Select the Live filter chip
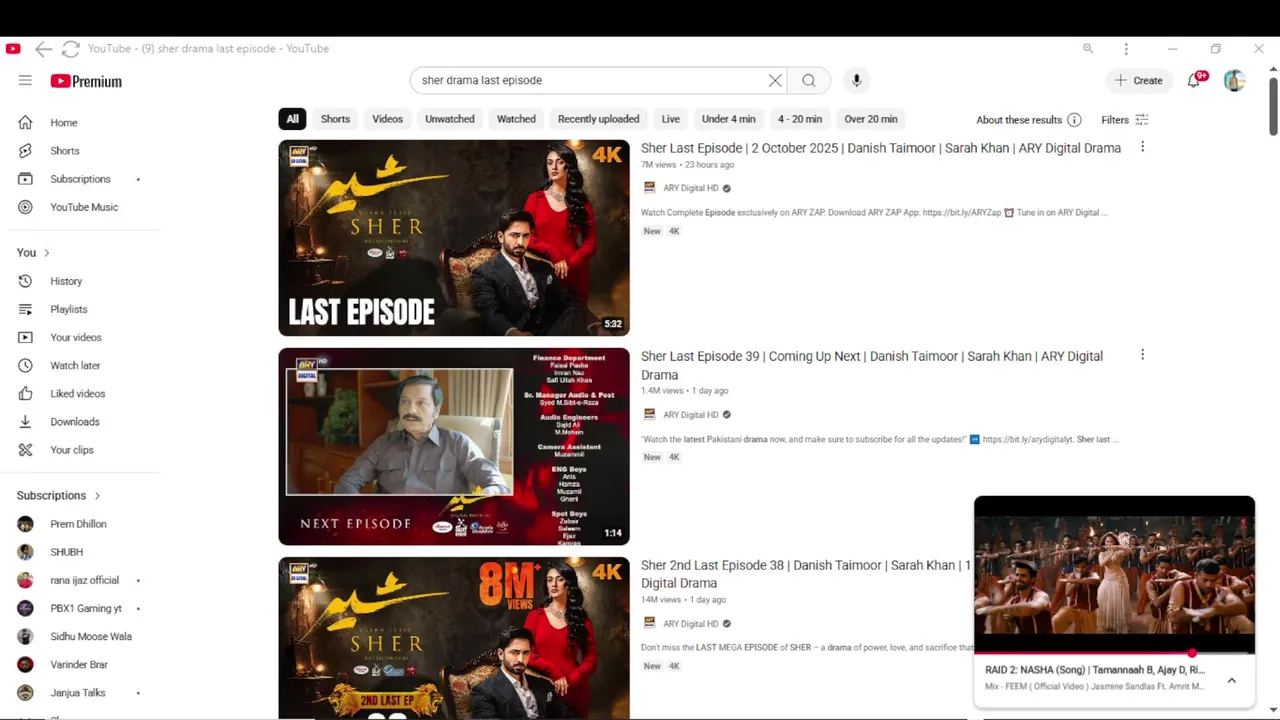 (x=671, y=119)
